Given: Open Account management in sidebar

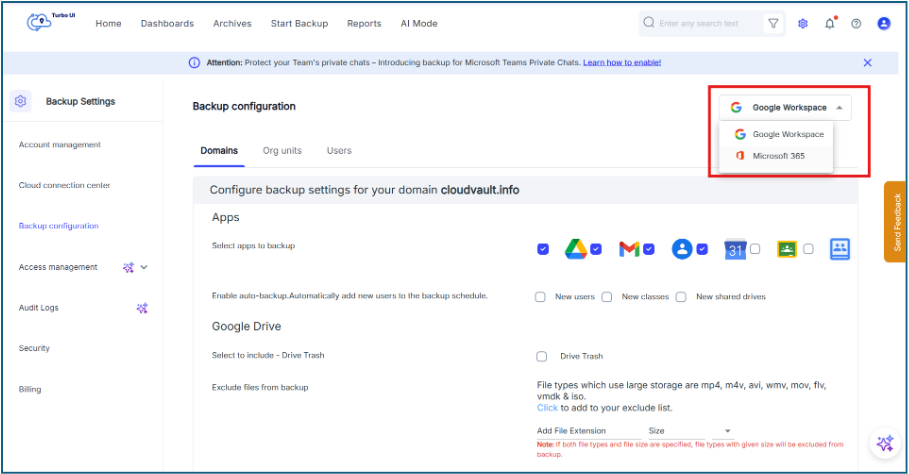Looking at the screenshot, I should coord(60,145).
